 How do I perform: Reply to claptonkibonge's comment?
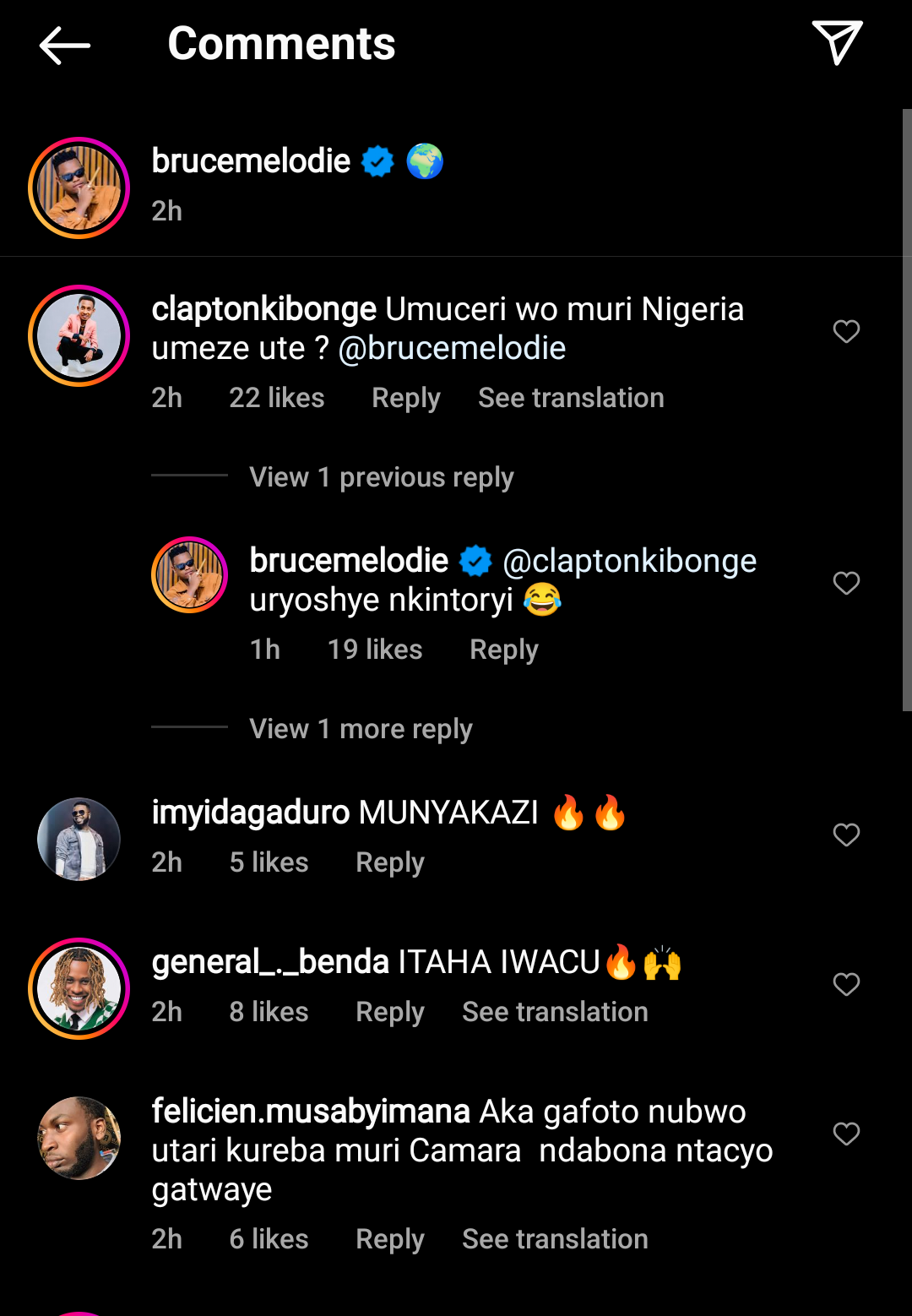pos(405,398)
